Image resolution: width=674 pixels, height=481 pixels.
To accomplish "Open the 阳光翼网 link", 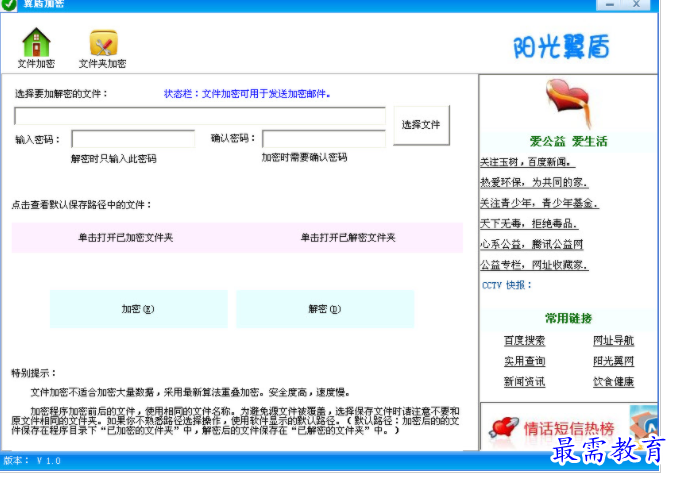I will click(x=613, y=361).
